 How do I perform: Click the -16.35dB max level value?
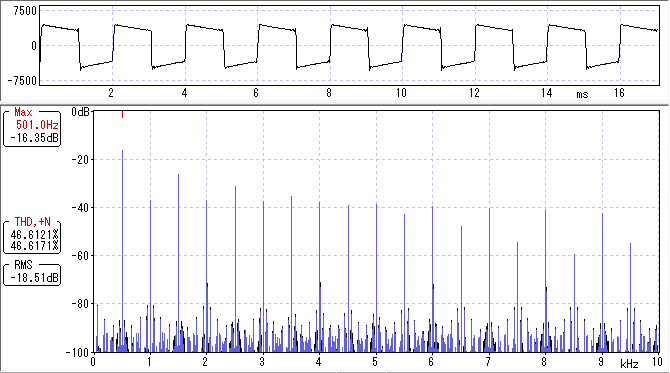35,138
